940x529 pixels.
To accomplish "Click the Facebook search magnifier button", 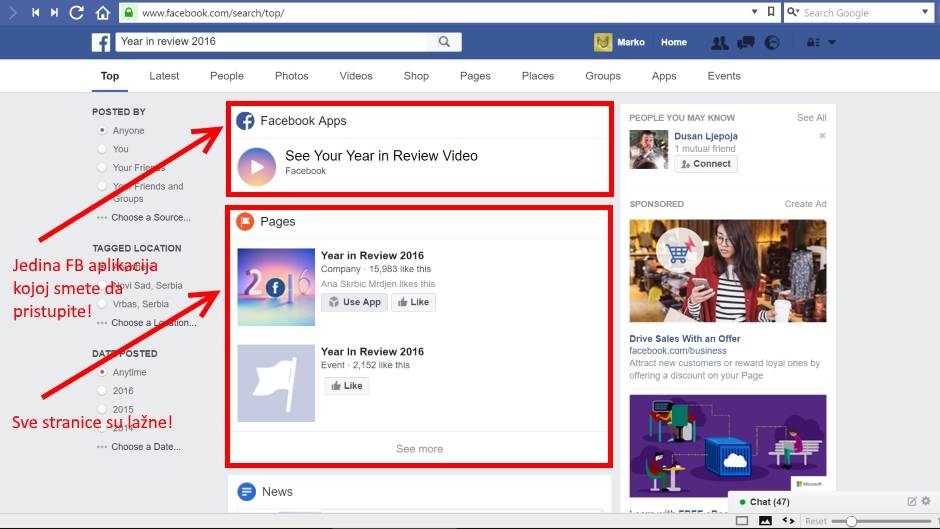I will point(444,41).
